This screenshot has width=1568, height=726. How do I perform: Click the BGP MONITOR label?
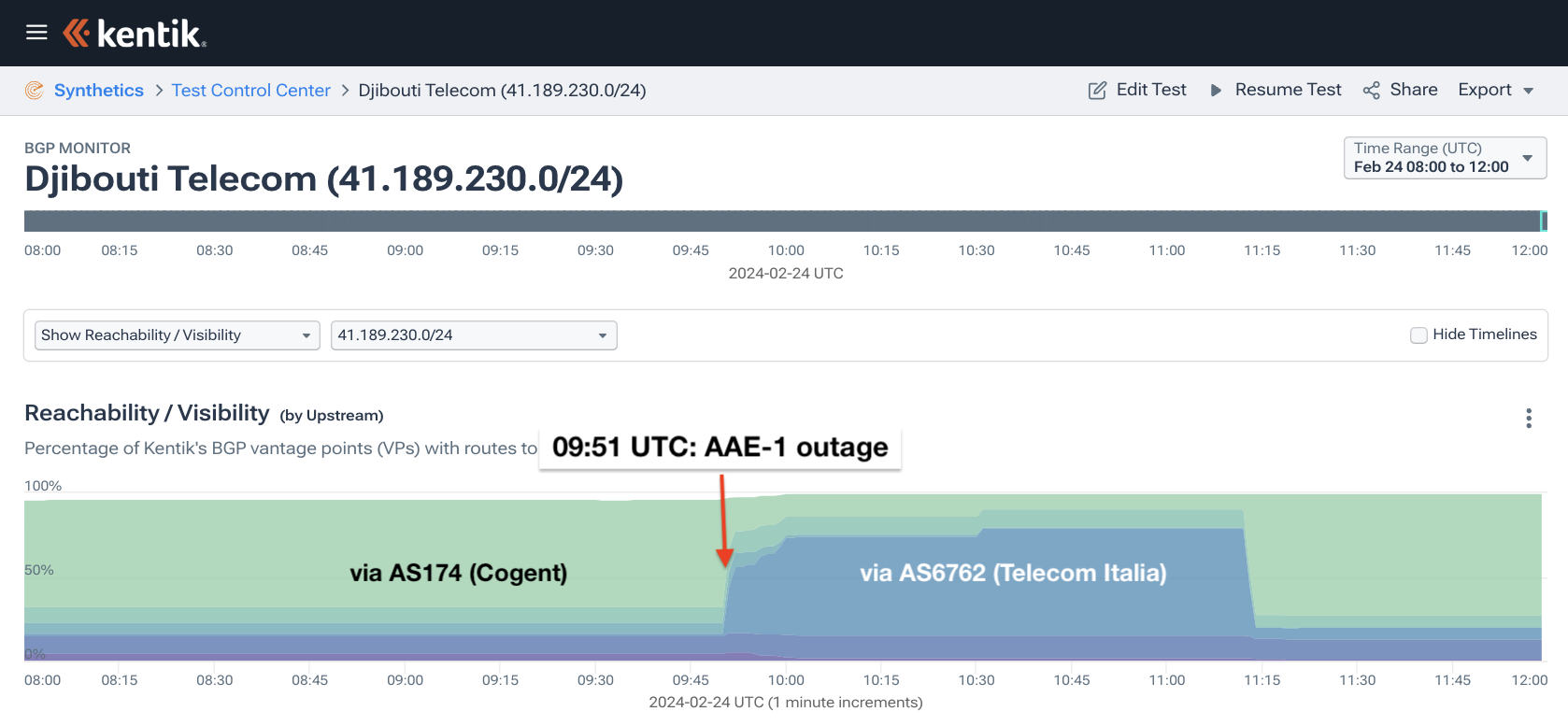click(x=78, y=148)
